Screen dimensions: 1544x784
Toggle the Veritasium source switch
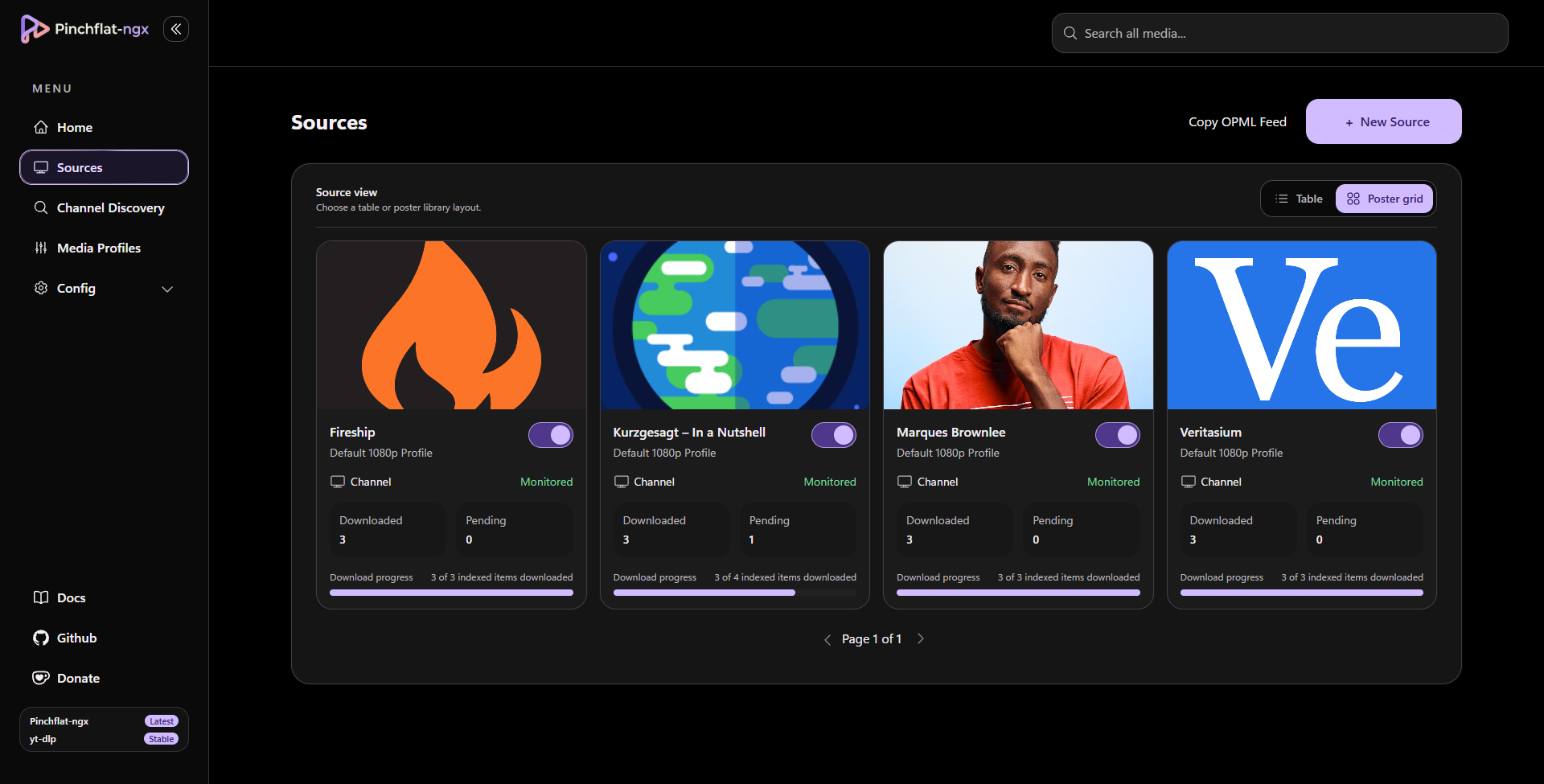coord(1401,435)
